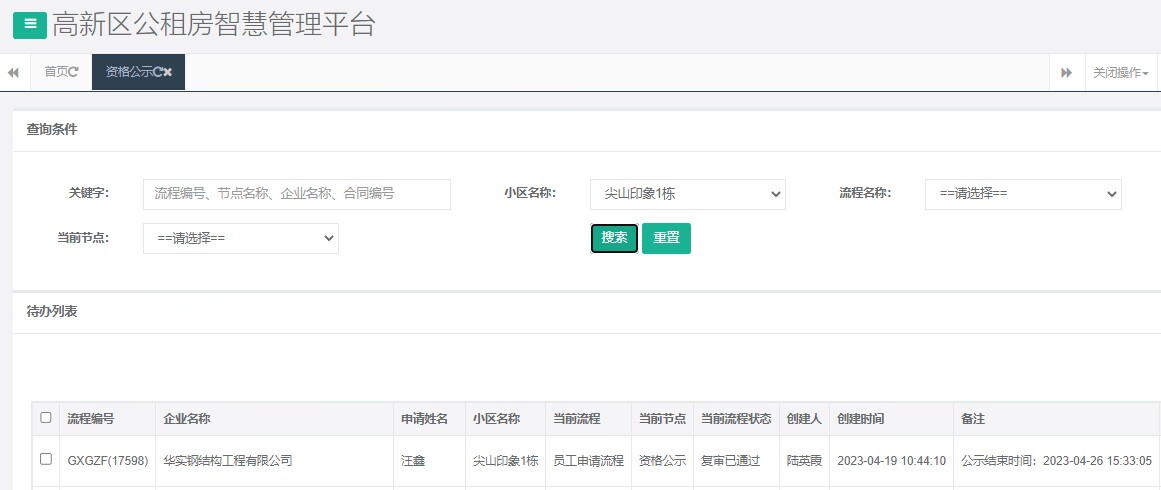The height and width of the screenshot is (490, 1161).
Task: Expand the 当前节点 select dropdown
Action: 241,238
